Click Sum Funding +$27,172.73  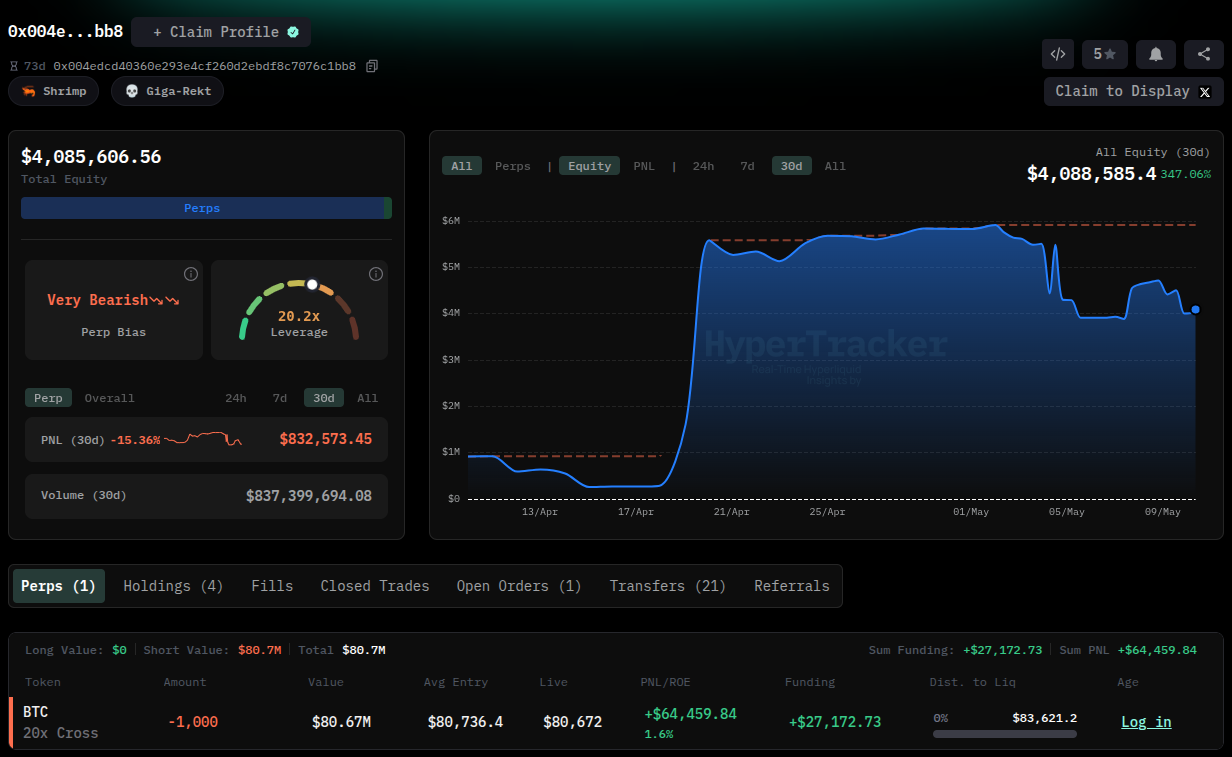[1003, 650]
